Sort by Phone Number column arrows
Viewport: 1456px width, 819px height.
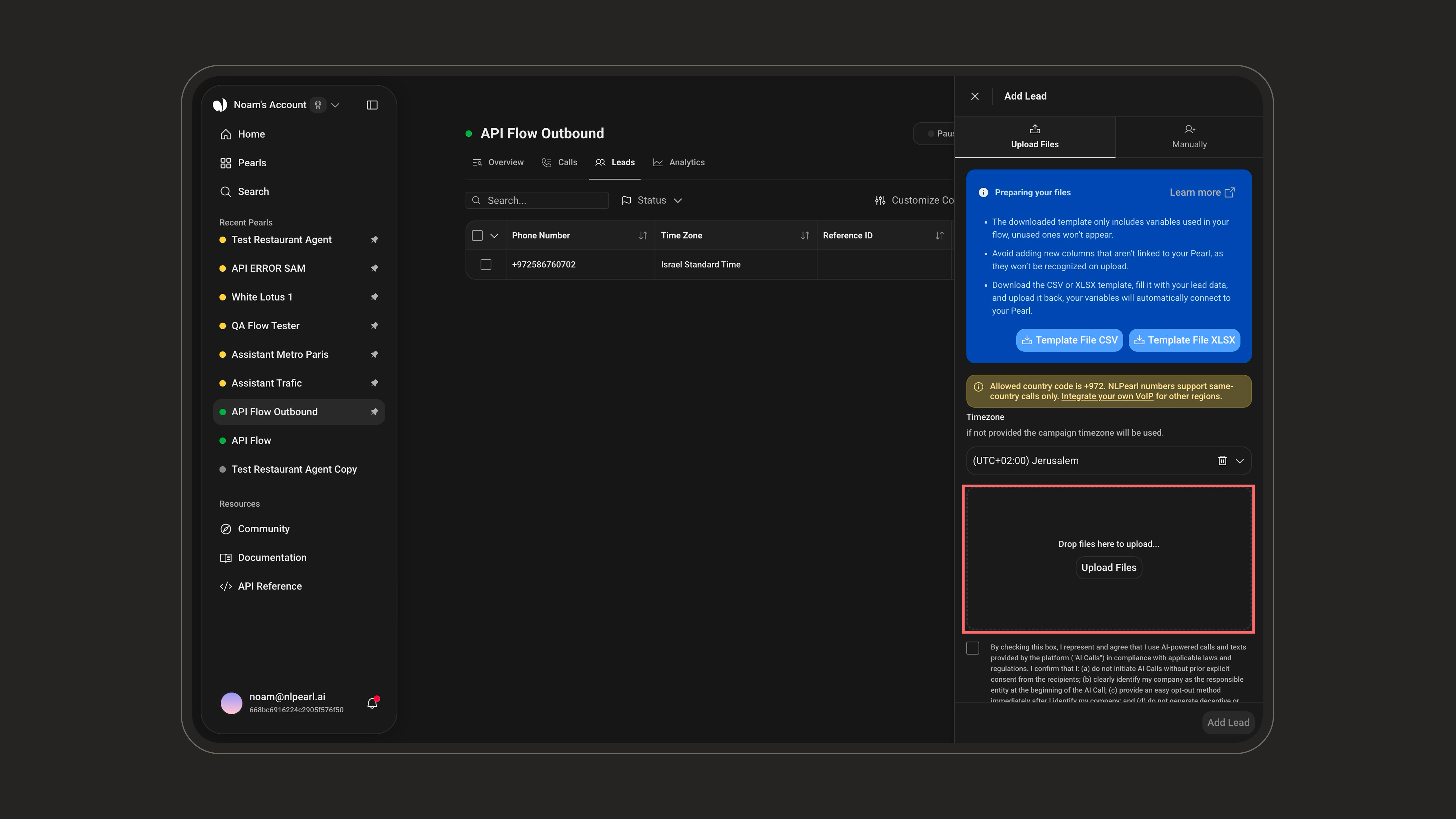[x=643, y=236]
